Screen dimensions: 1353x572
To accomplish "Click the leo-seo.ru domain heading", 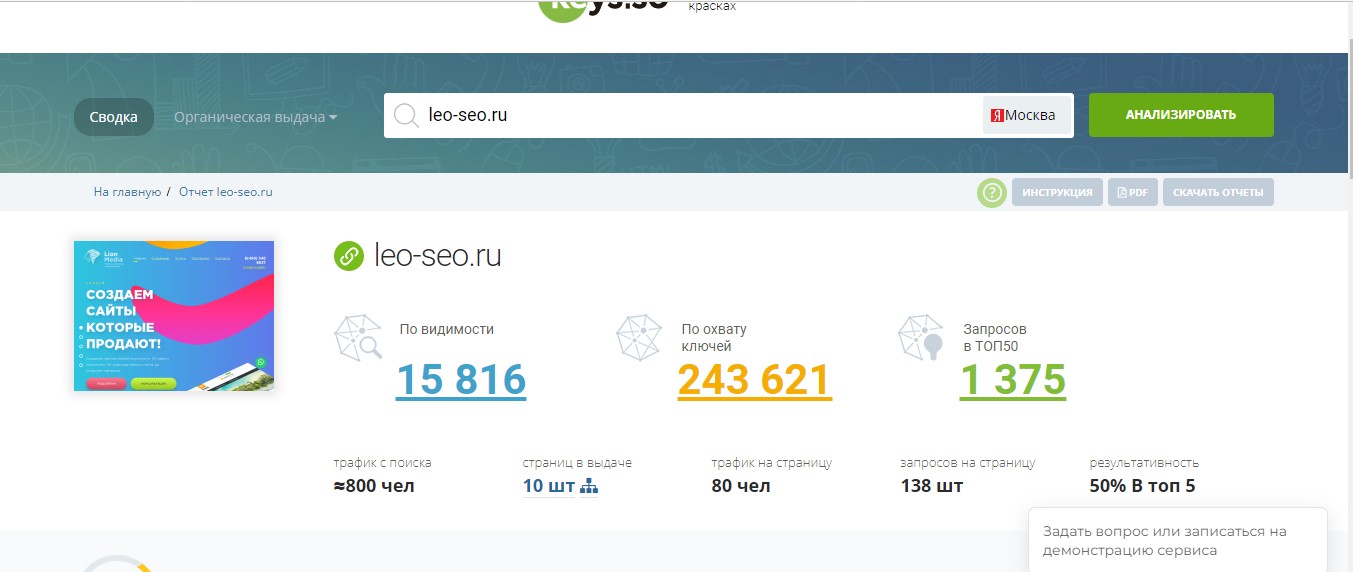I will coord(437,256).
